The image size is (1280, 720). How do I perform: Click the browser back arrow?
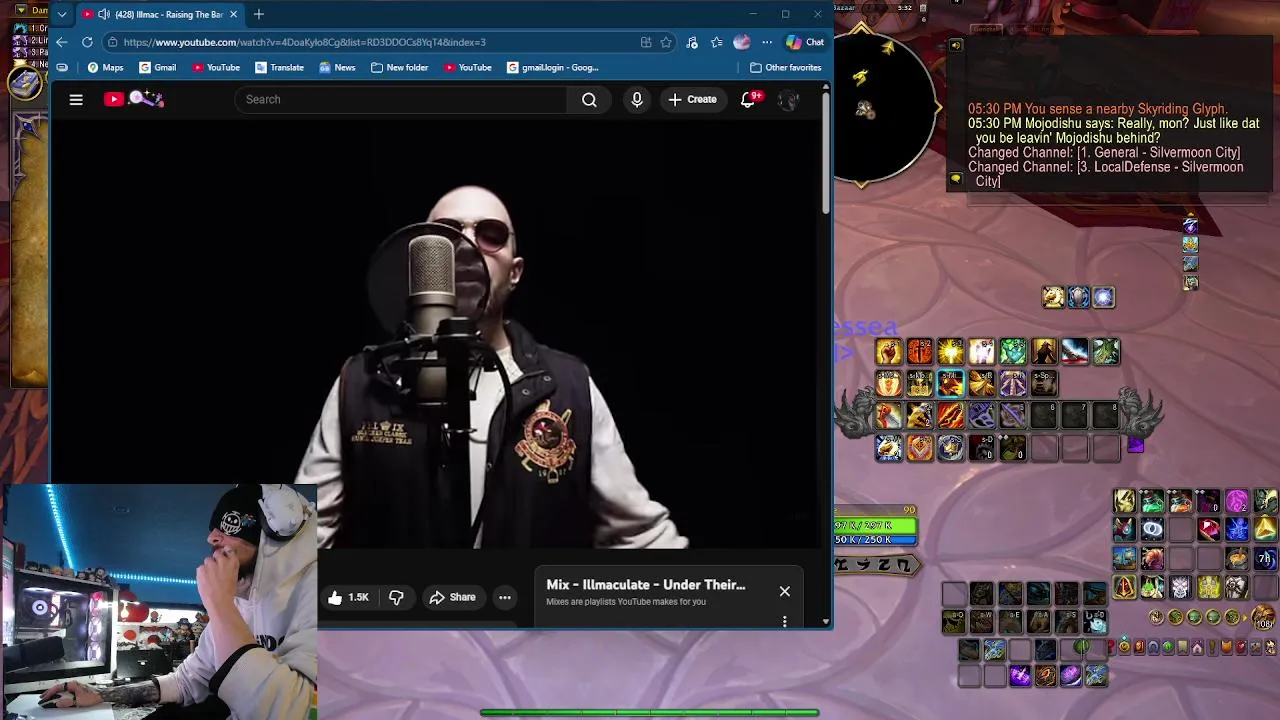click(62, 42)
